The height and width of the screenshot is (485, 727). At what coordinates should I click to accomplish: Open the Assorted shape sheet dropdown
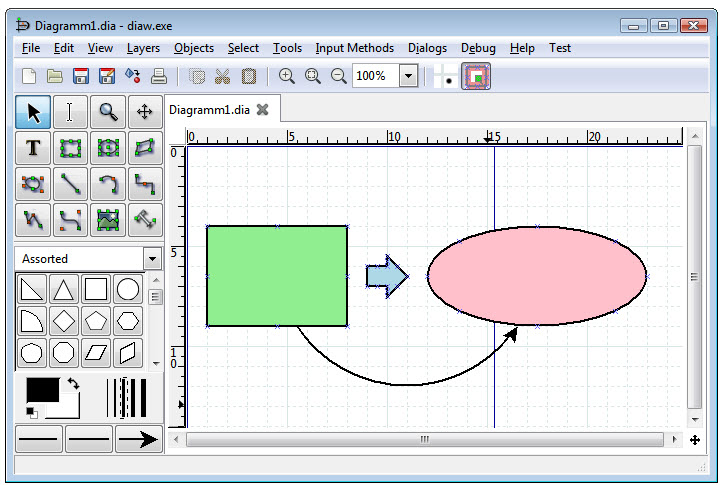point(152,259)
